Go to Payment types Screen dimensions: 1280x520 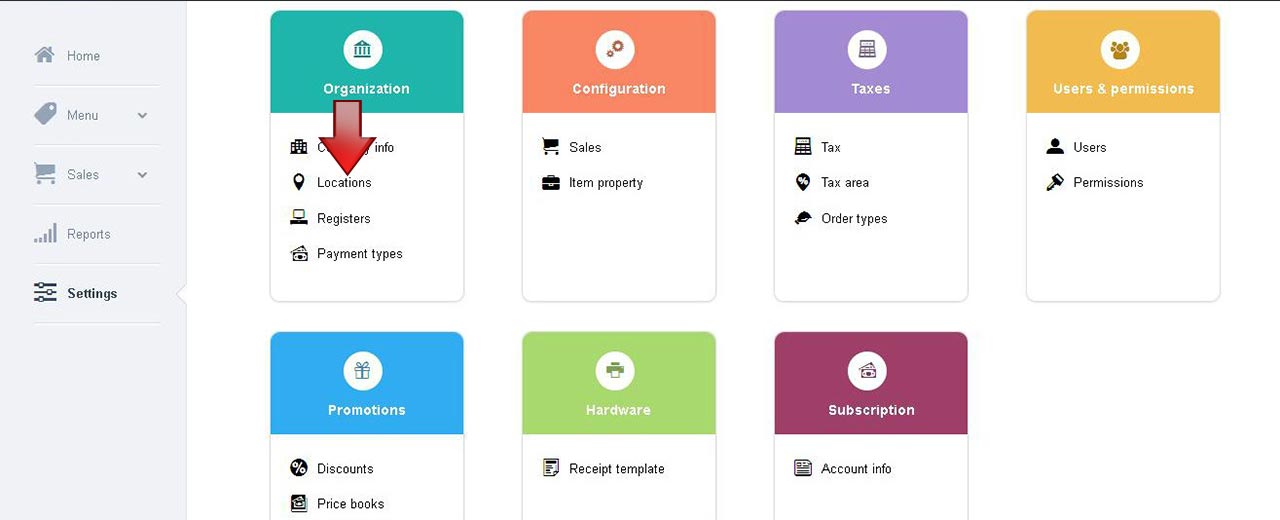point(360,254)
